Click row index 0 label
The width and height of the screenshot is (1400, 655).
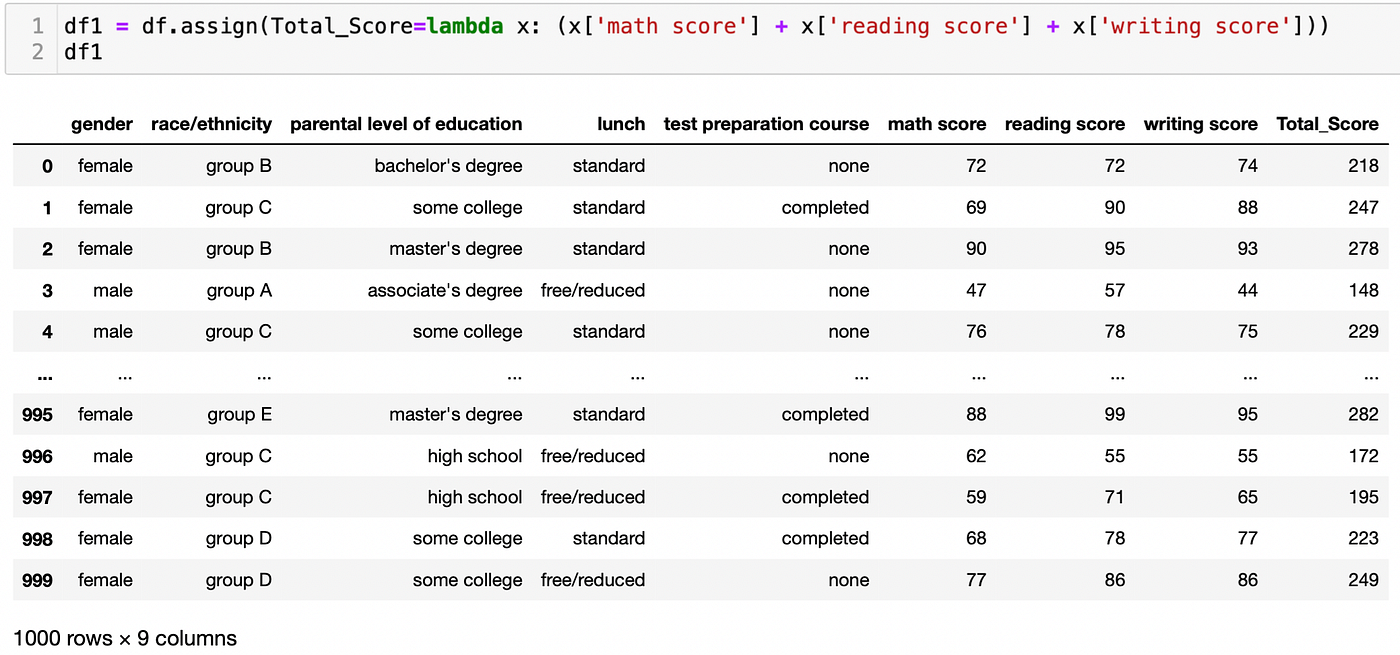tap(47, 166)
